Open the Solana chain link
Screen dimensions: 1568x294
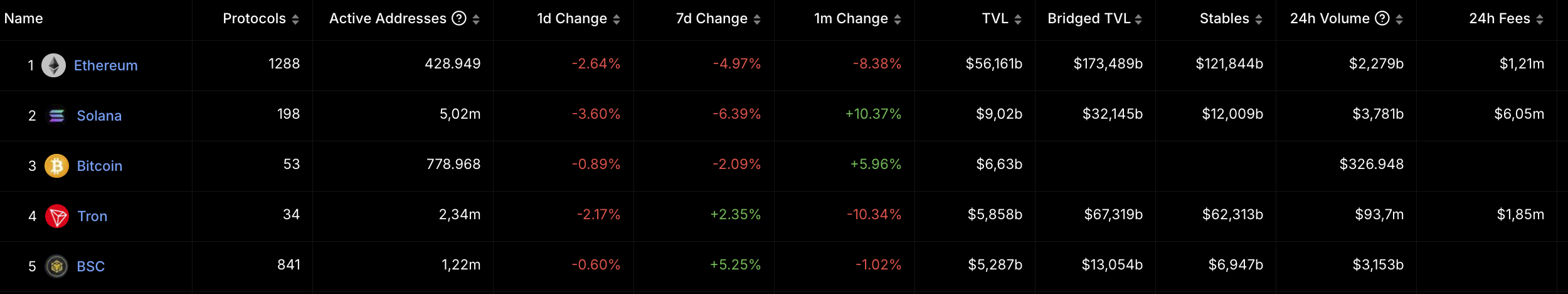(x=99, y=116)
